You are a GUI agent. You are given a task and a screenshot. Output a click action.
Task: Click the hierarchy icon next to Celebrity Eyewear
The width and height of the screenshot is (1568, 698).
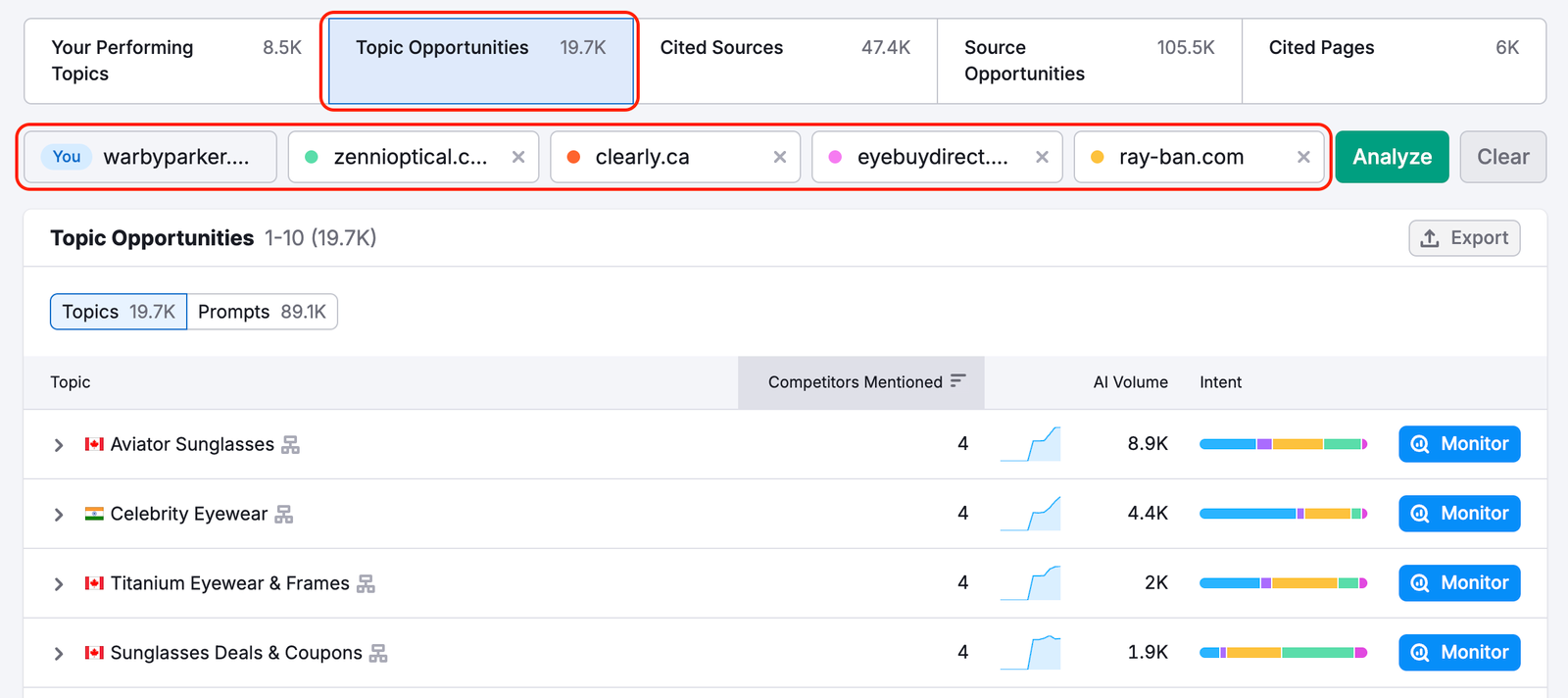point(284,515)
